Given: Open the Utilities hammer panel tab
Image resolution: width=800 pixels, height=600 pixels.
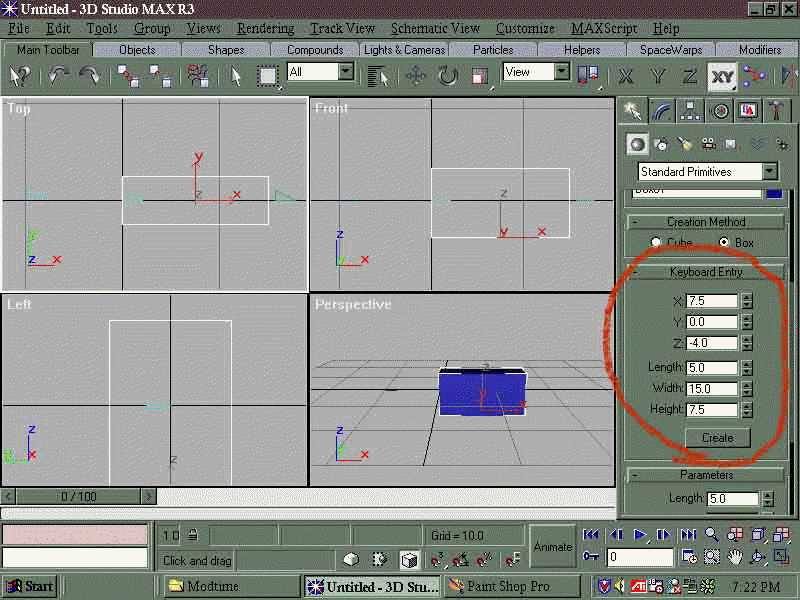Looking at the screenshot, I should (777, 111).
